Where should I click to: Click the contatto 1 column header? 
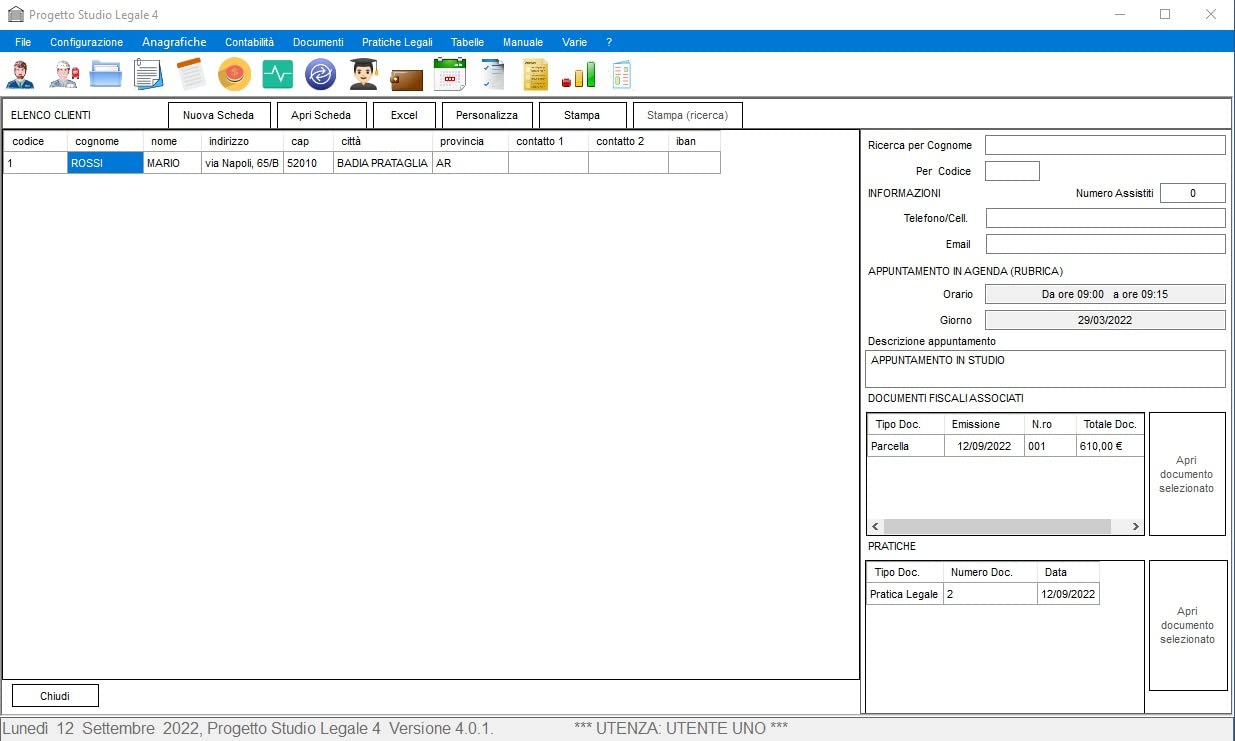tap(549, 141)
